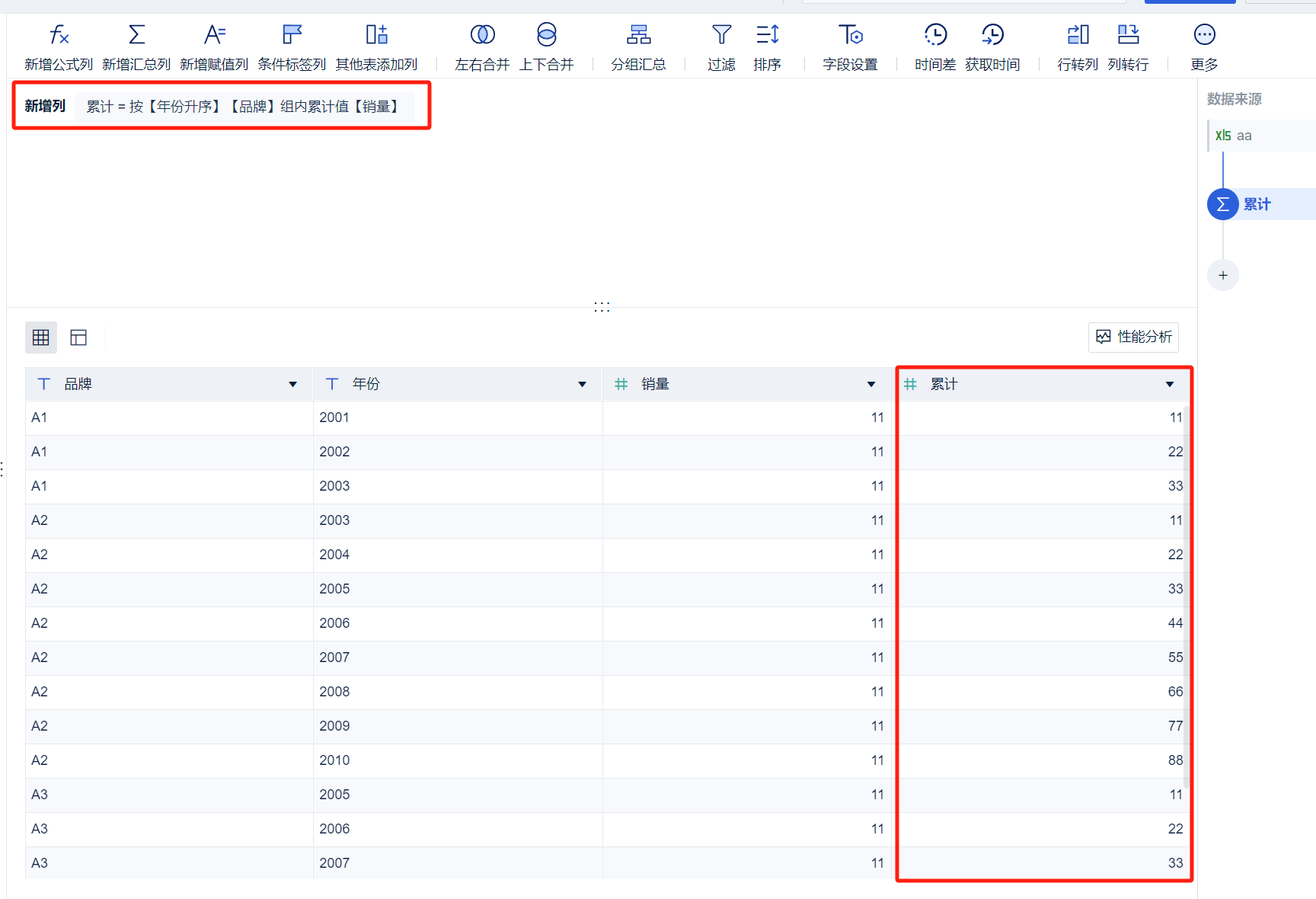Select cell with year 2009
The image size is (1316, 899).
458,726
